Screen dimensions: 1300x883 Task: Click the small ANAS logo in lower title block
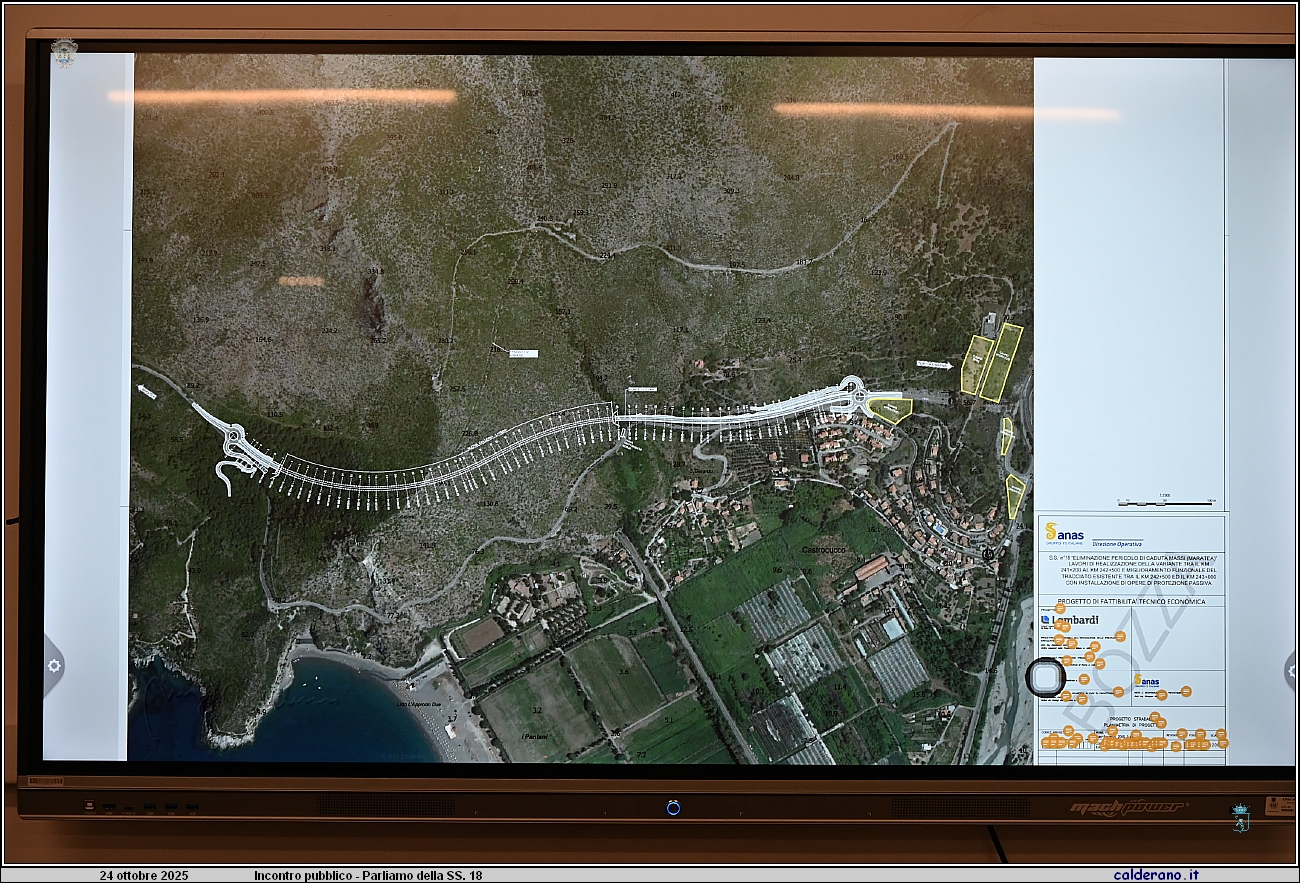(x=1146, y=681)
